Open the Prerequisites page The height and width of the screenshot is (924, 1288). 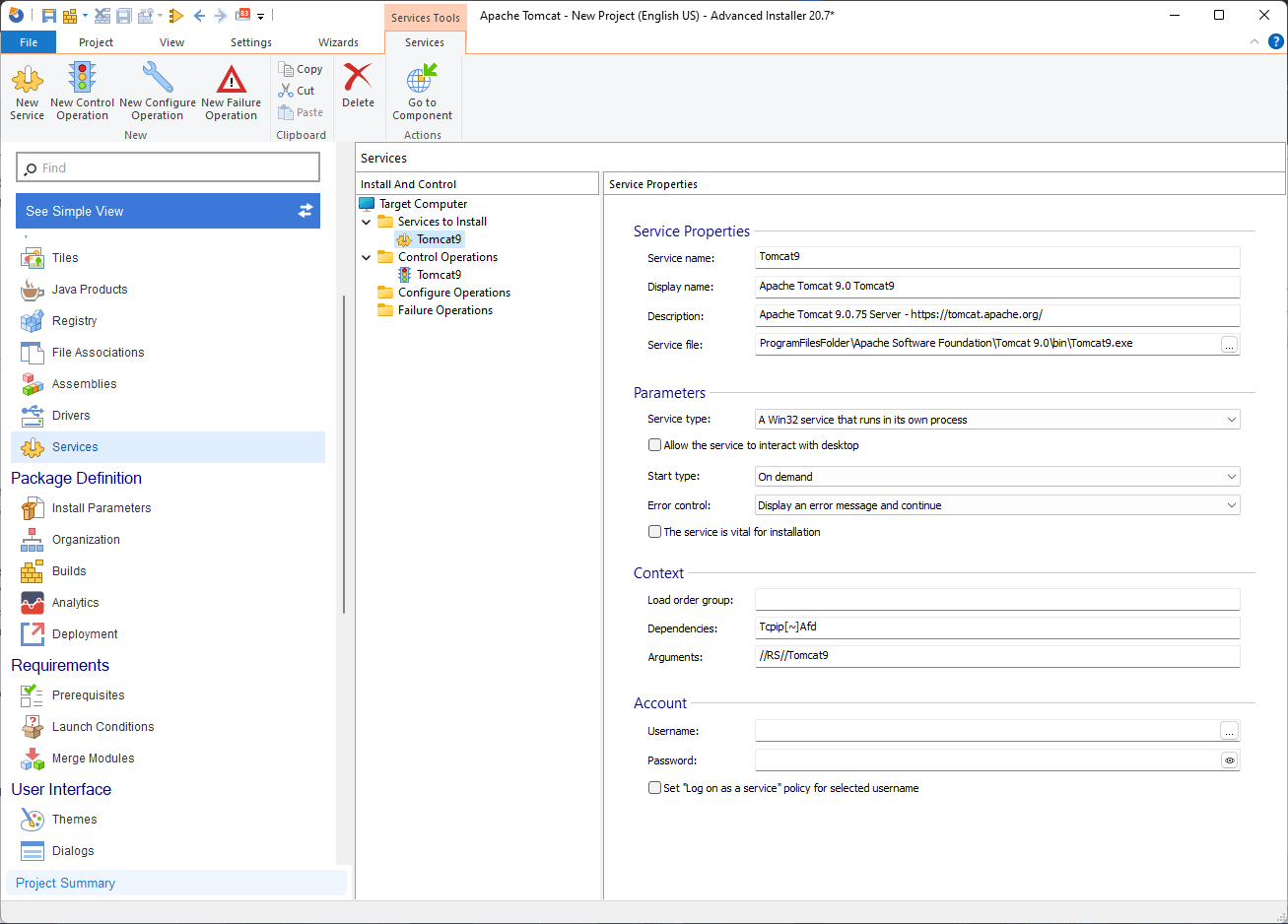click(89, 695)
